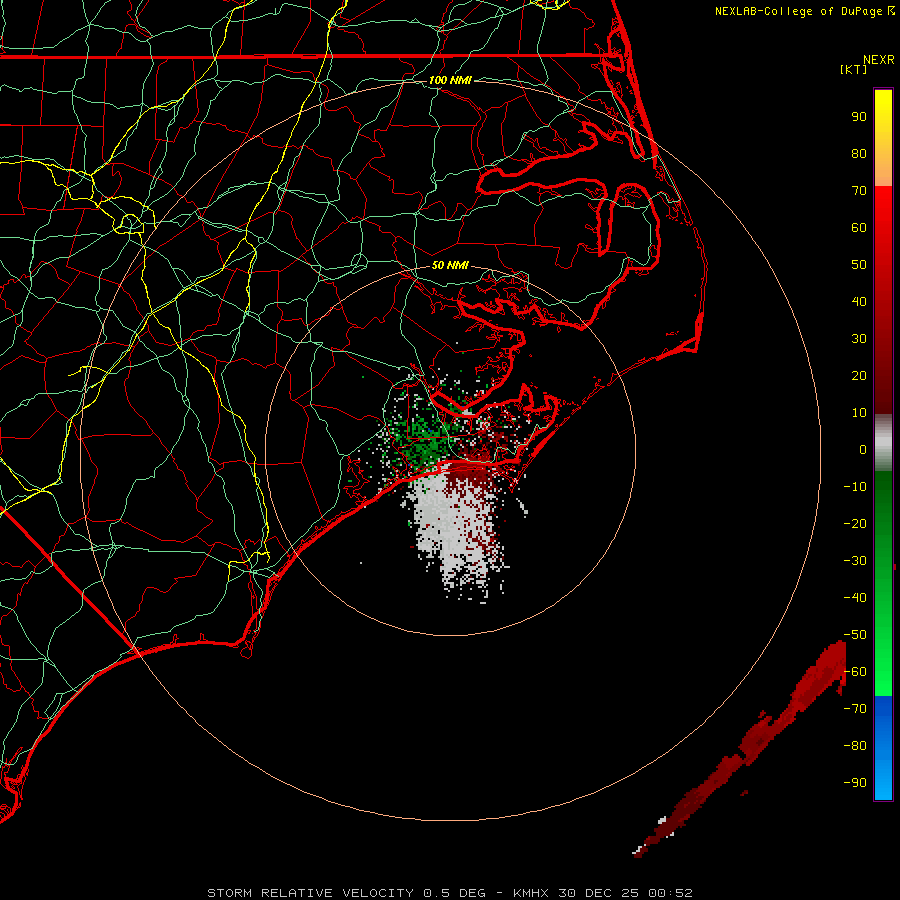Select the -90 value on the velocity scale
This screenshot has width=900, height=900.
[x=855, y=783]
